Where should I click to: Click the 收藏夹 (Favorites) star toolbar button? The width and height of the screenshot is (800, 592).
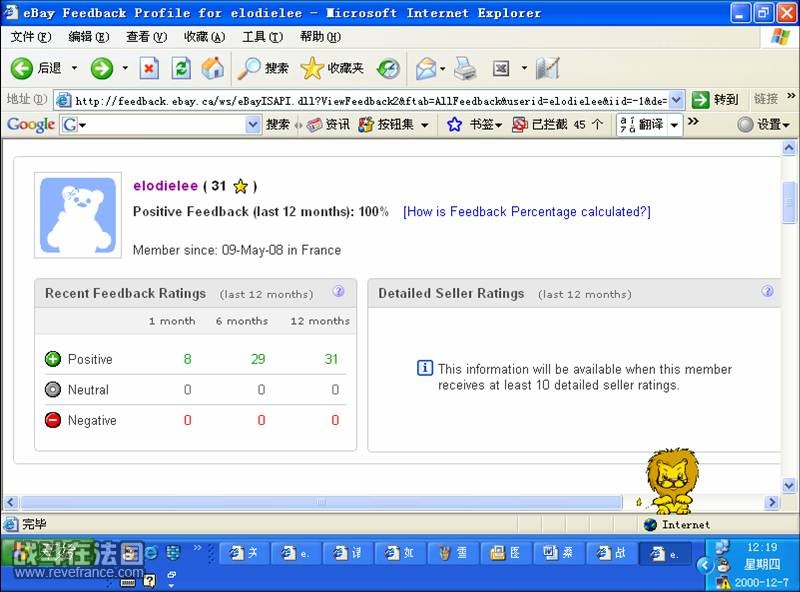(x=333, y=68)
